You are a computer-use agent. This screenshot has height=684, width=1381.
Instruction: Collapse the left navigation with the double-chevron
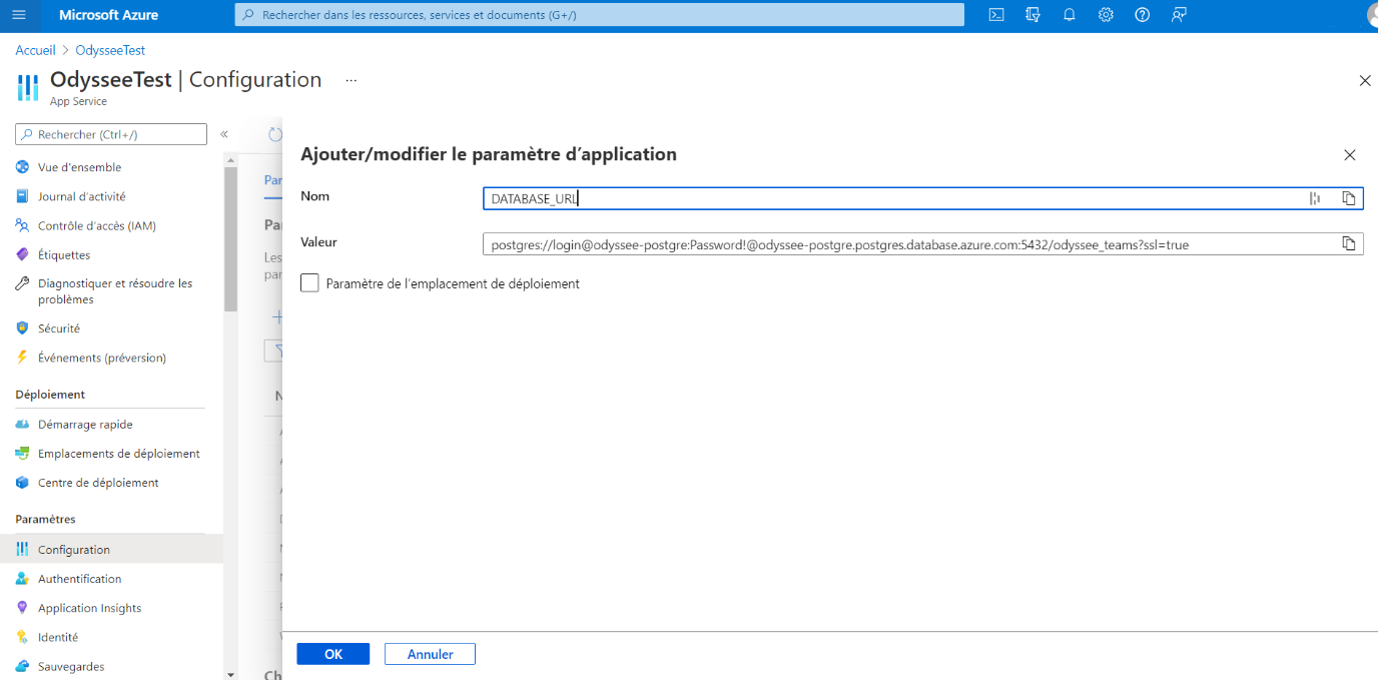(x=224, y=134)
